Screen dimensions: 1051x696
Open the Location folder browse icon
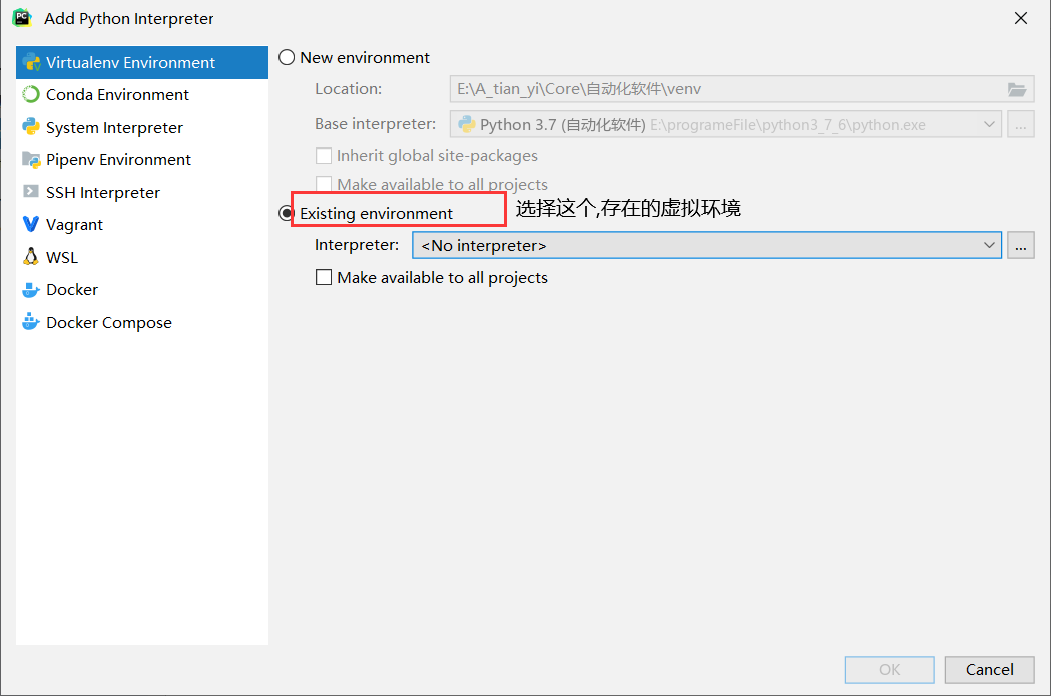pos(1017,89)
